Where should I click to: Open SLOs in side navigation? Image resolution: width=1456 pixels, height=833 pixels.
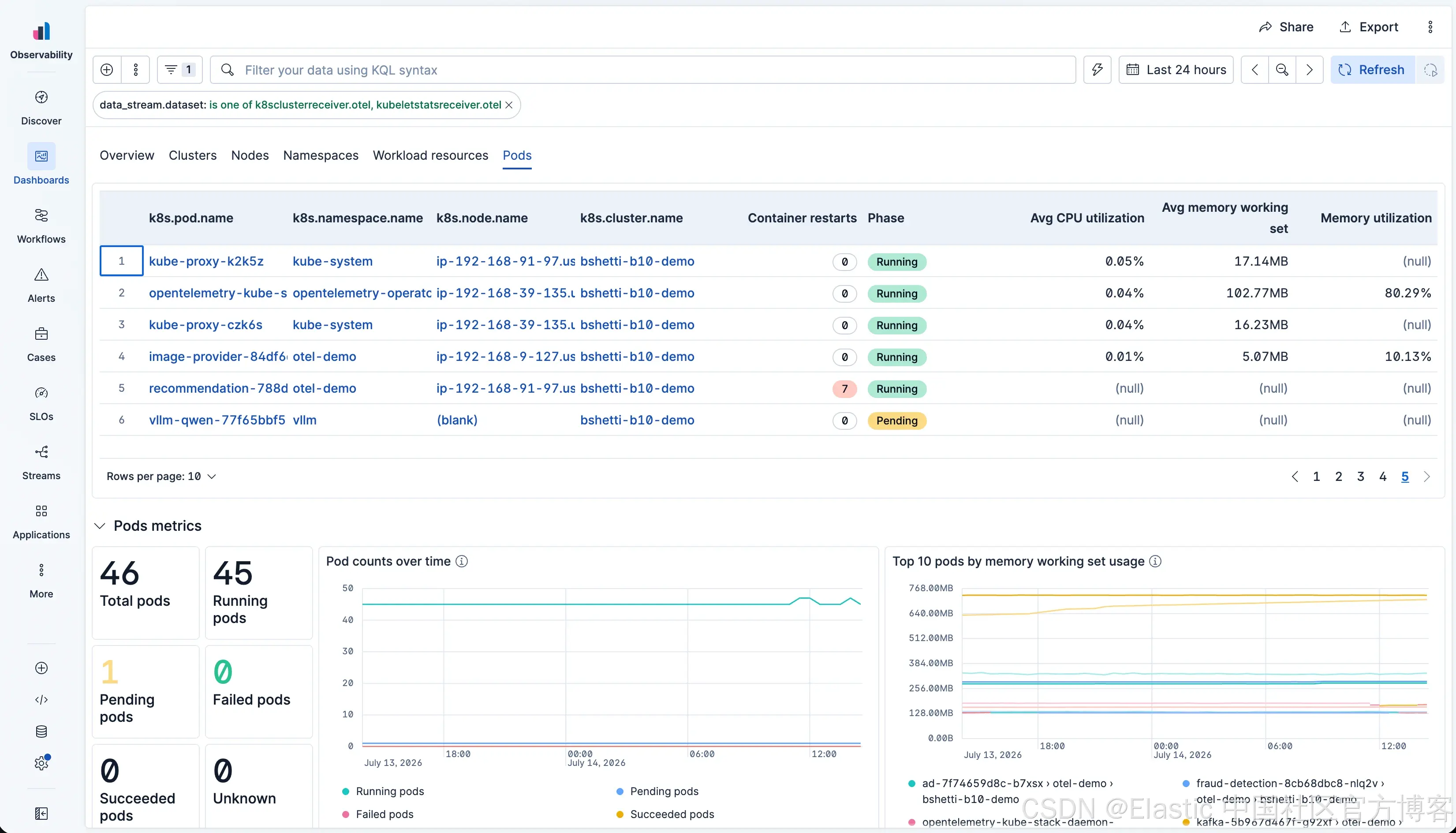click(41, 403)
